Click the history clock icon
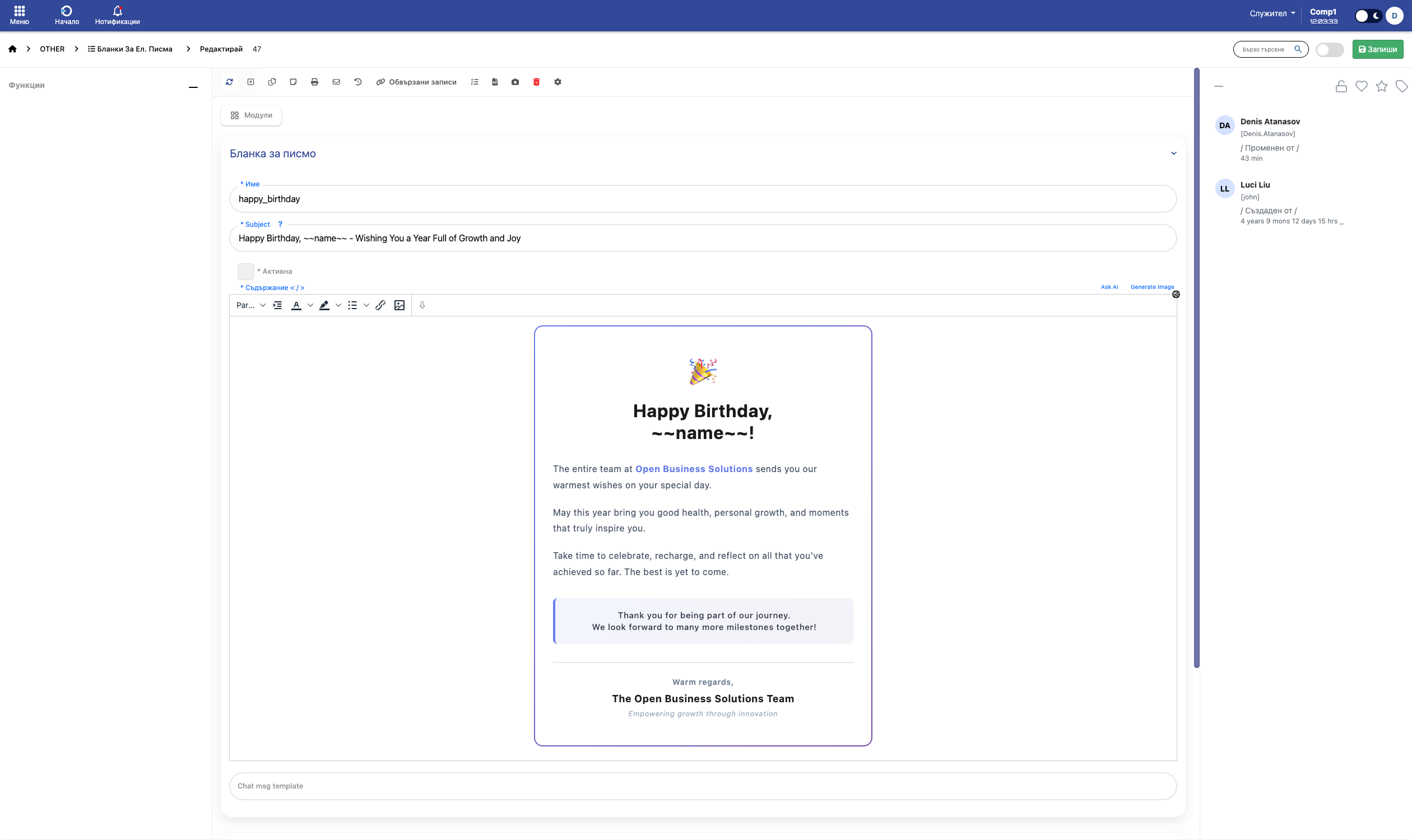Viewport: 1412px width, 840px height. click(358, 82)
